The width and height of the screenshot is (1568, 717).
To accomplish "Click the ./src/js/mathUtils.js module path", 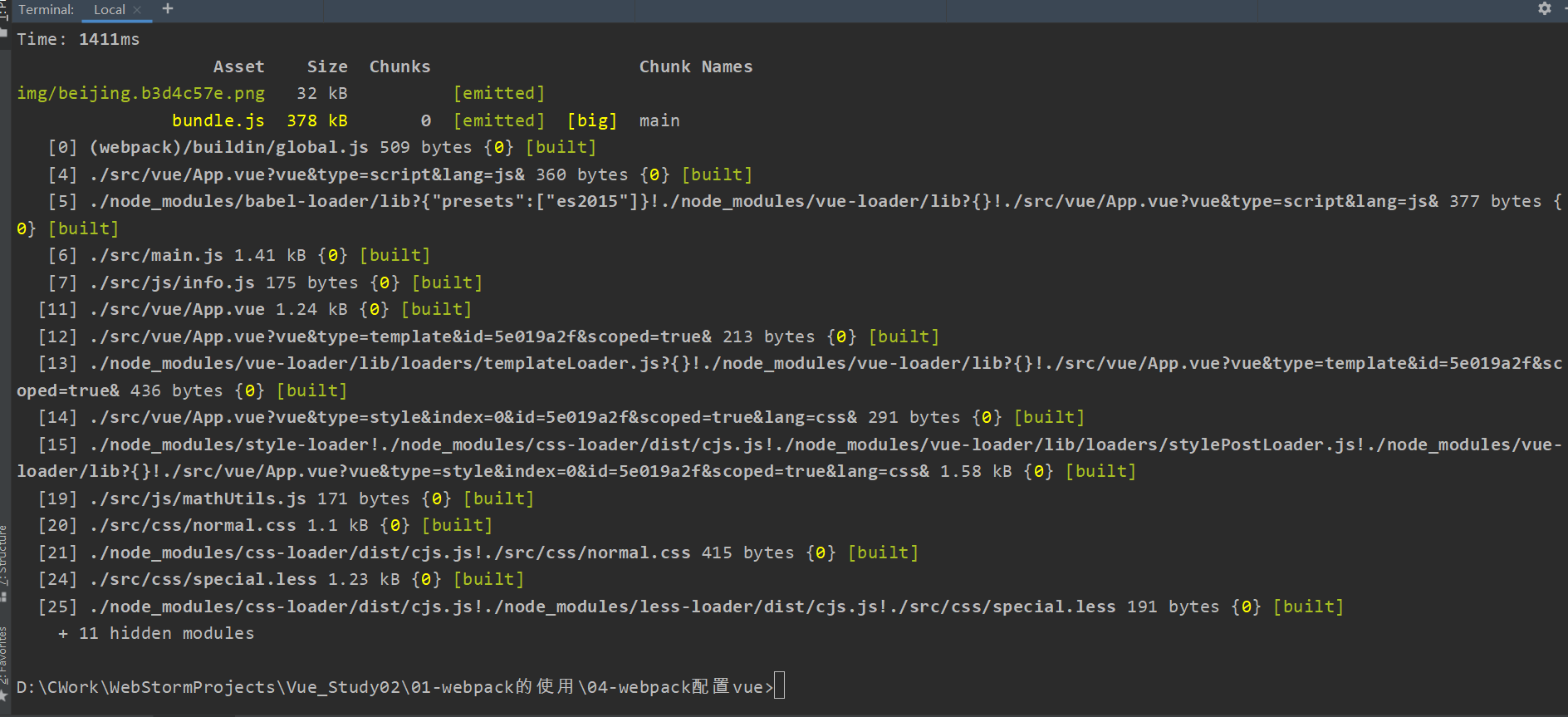I will pyautogui.click(x=198, y=498).
